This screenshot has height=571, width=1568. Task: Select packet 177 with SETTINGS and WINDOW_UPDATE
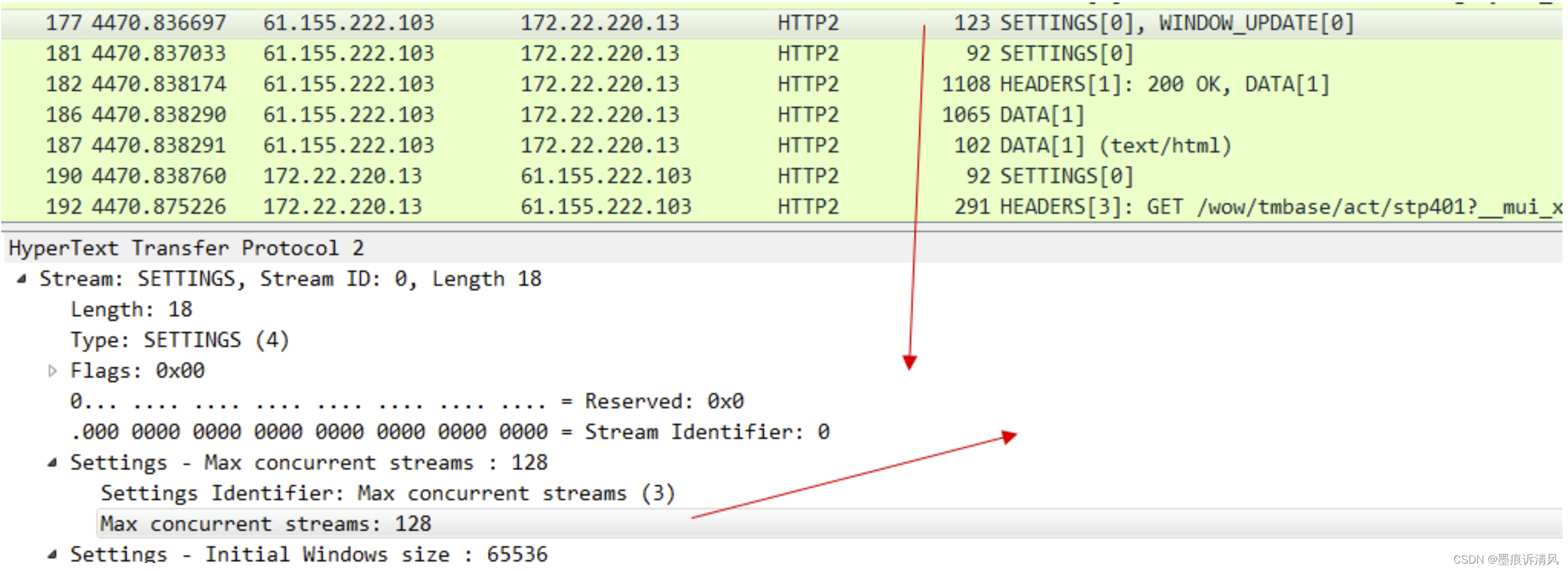pyautogui.click(x=490, y=23)
